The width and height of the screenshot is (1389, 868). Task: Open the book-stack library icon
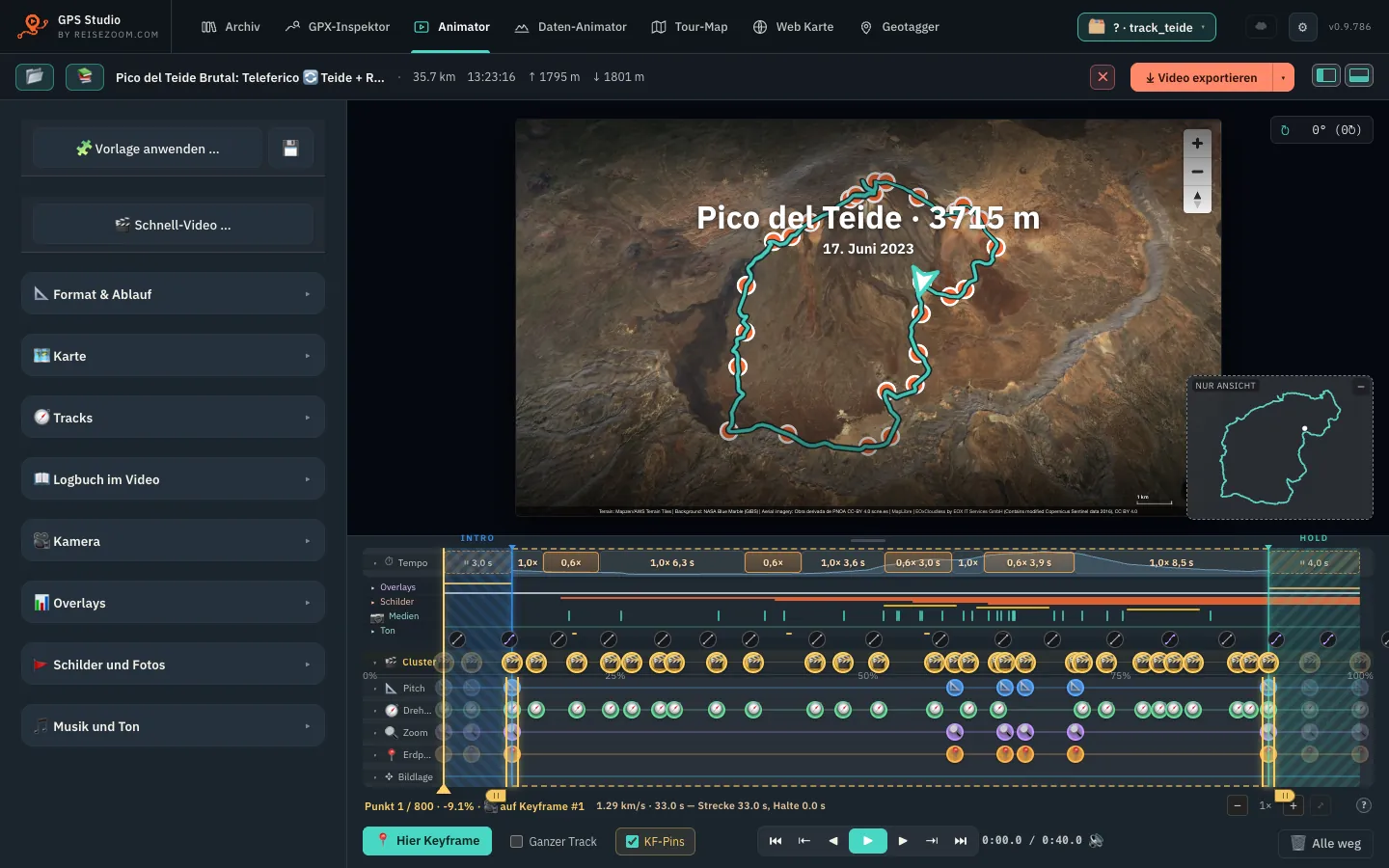(x=85, y=76)
